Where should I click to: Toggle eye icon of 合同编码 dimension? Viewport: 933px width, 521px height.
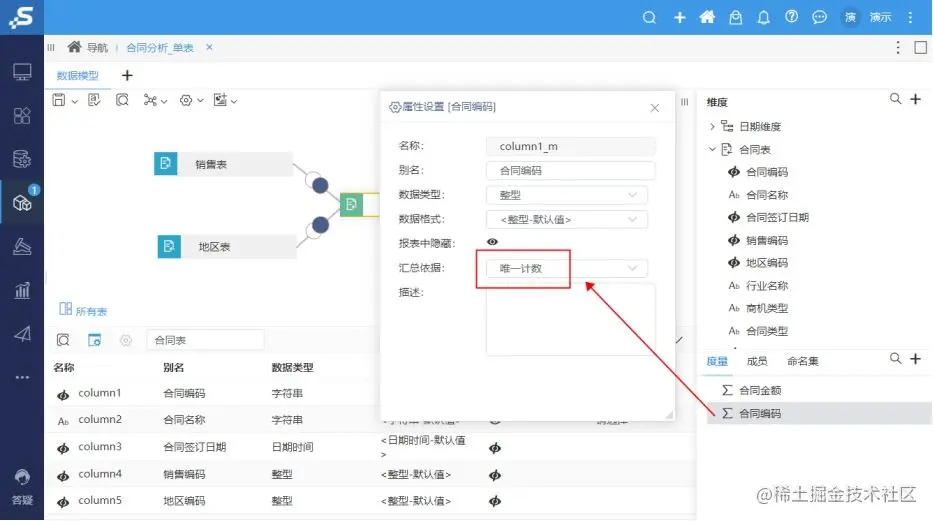tap(734, 172)
